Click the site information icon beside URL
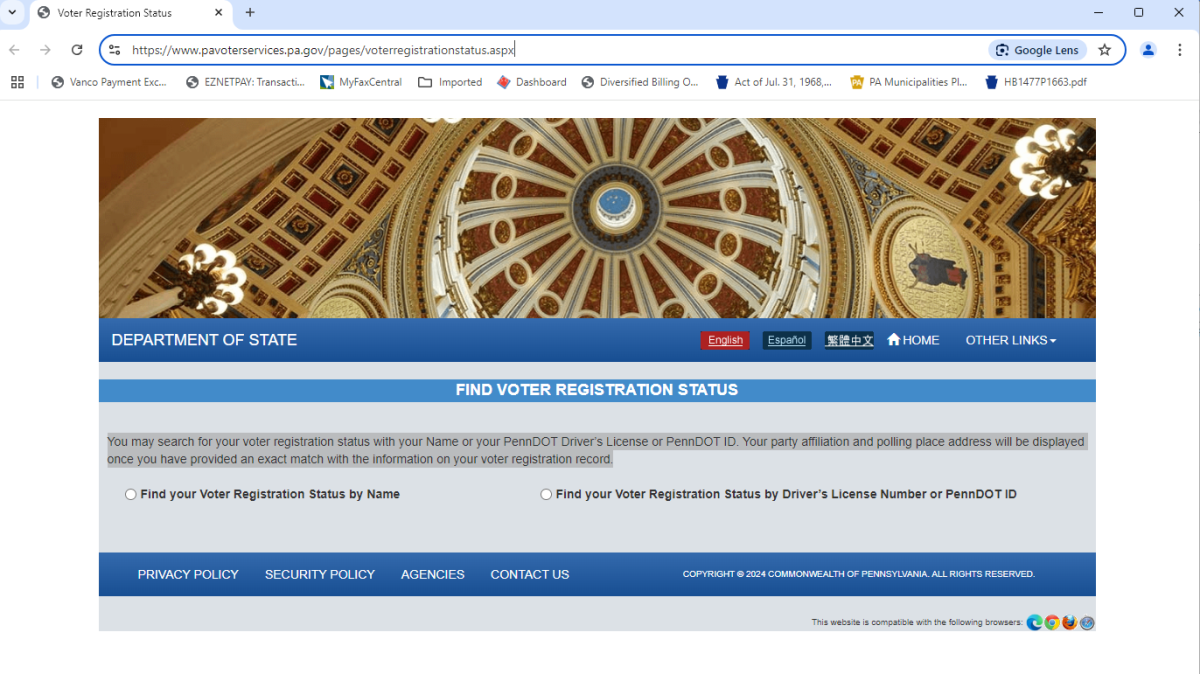 115,50
